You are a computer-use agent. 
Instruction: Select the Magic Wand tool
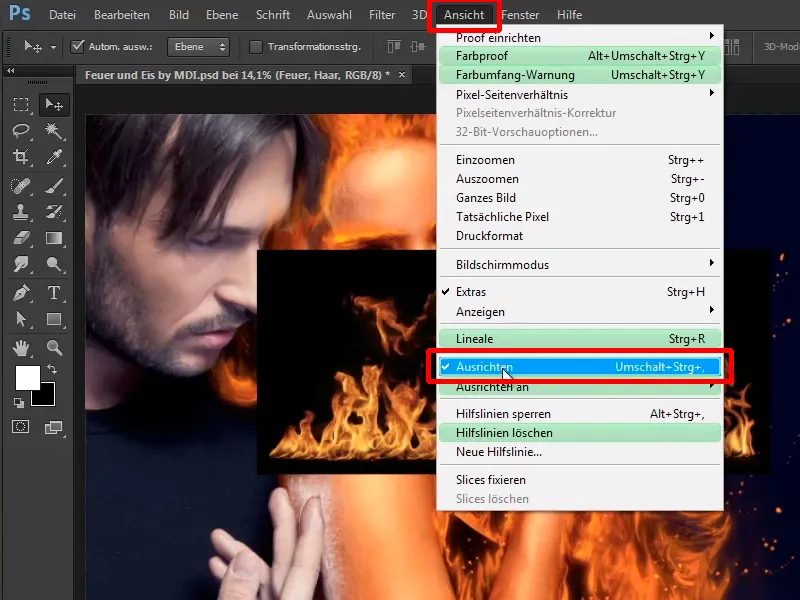(x=54, y=131)
